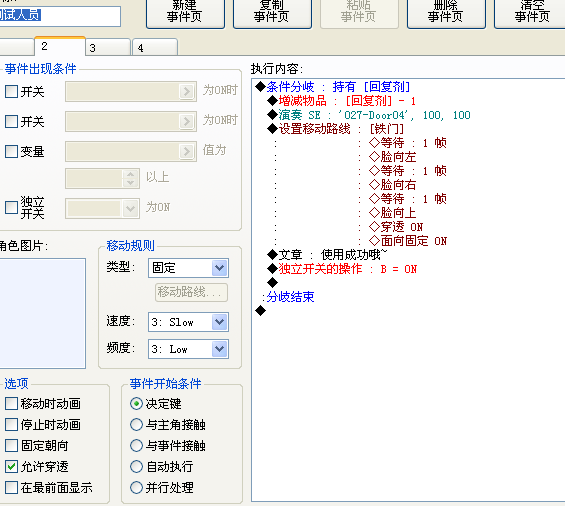This screenshot has height=506, width=565.
Task: Select the empty diamond inside the branch
Action: point(272,282)
